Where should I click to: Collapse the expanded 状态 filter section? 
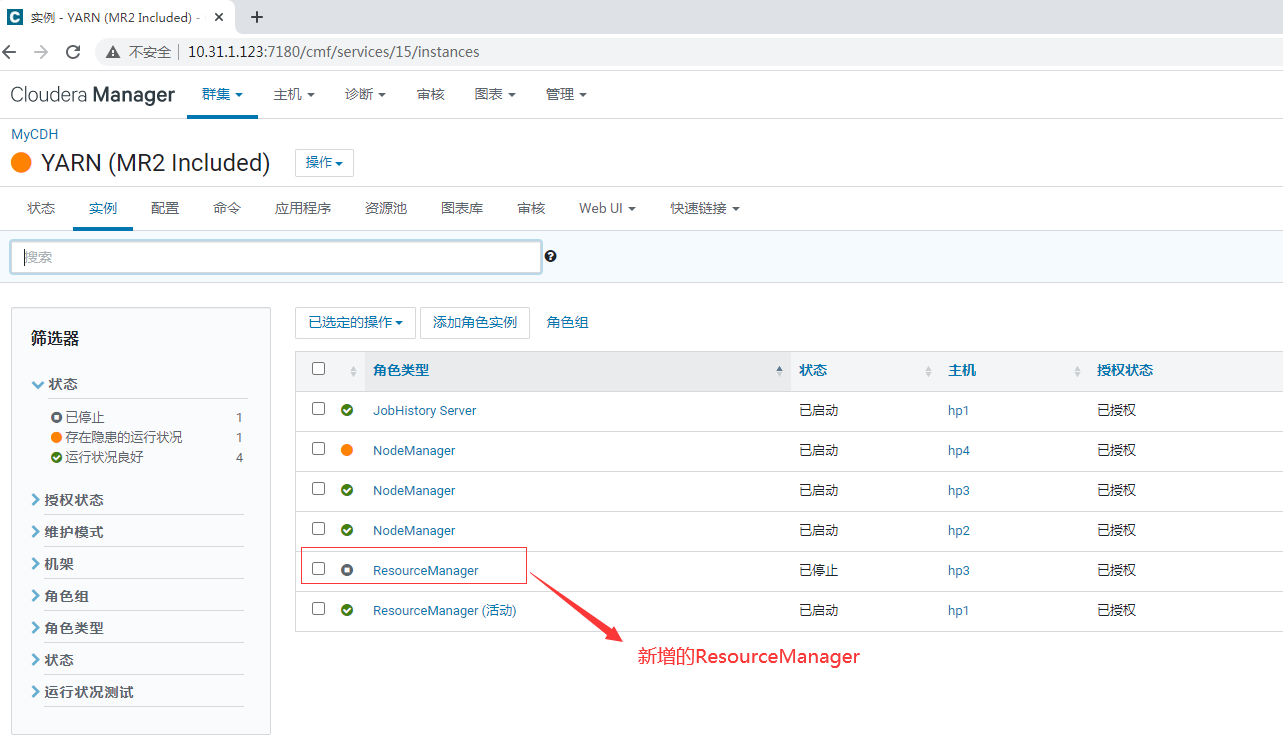pyautogui.click(x=55, y=384)
